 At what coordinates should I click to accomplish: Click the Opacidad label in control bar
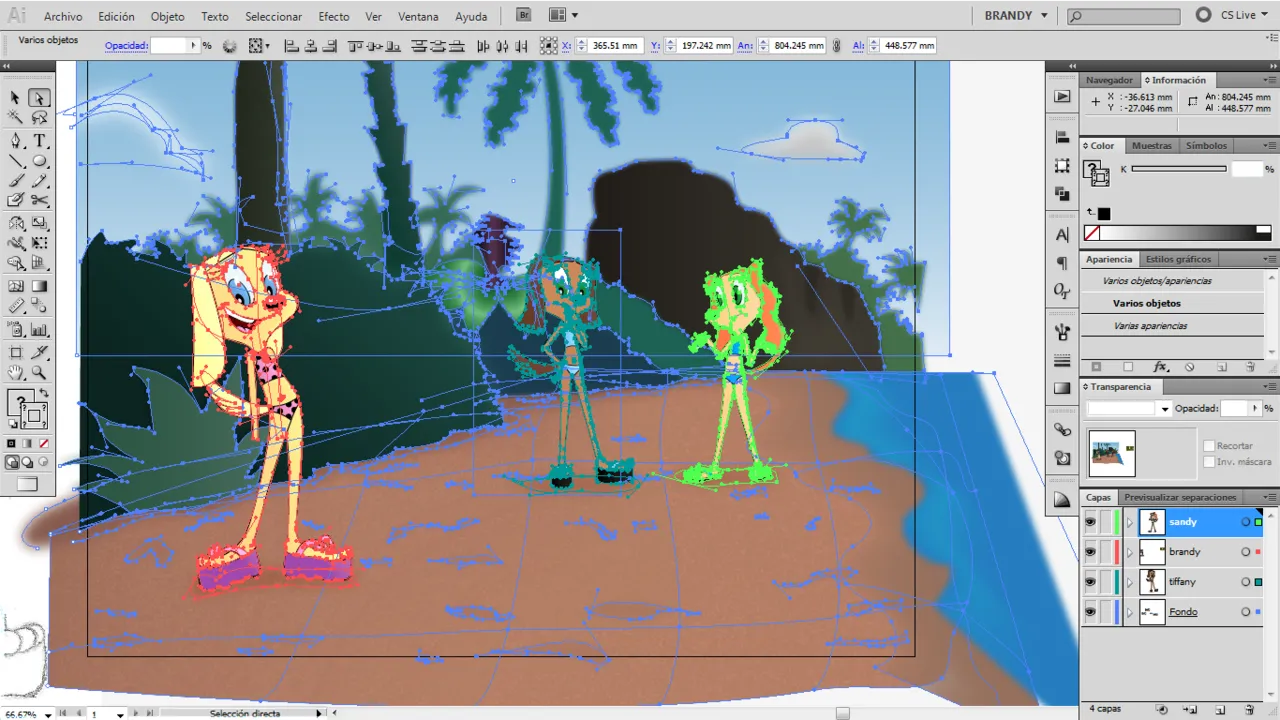pos(127,46)
